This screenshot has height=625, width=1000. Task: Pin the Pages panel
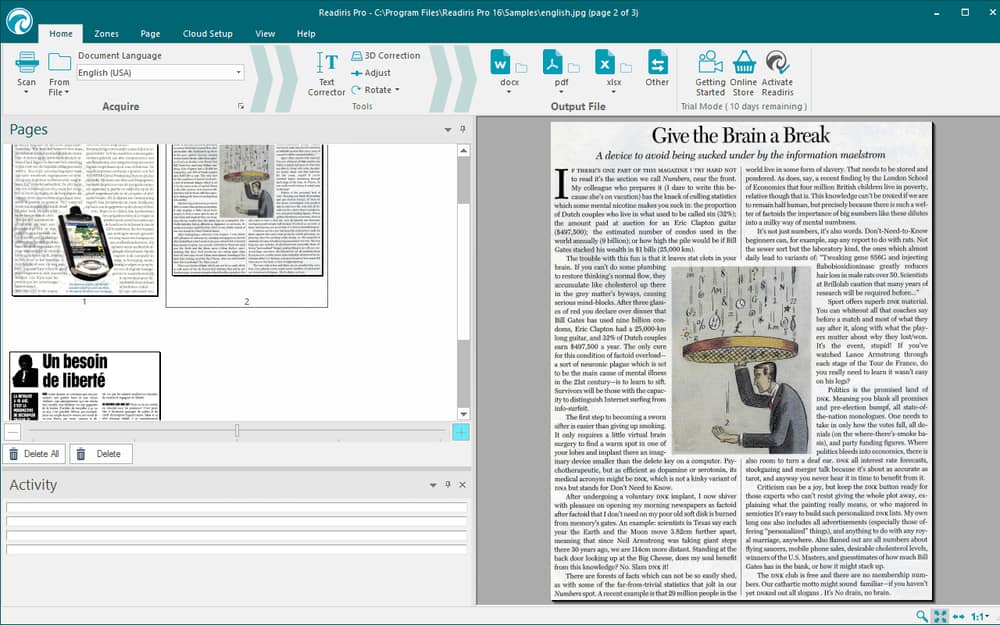tap(463, 129)
